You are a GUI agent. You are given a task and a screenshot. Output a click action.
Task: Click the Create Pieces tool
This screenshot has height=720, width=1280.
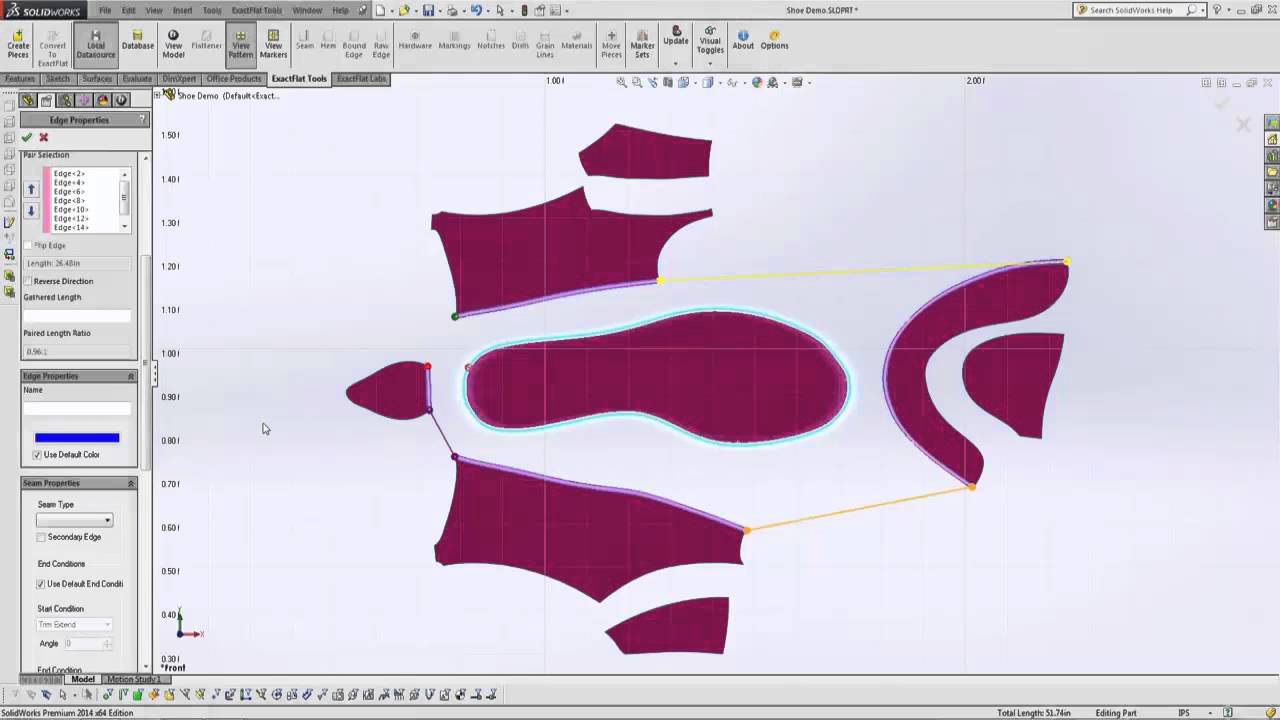point(18,44)
